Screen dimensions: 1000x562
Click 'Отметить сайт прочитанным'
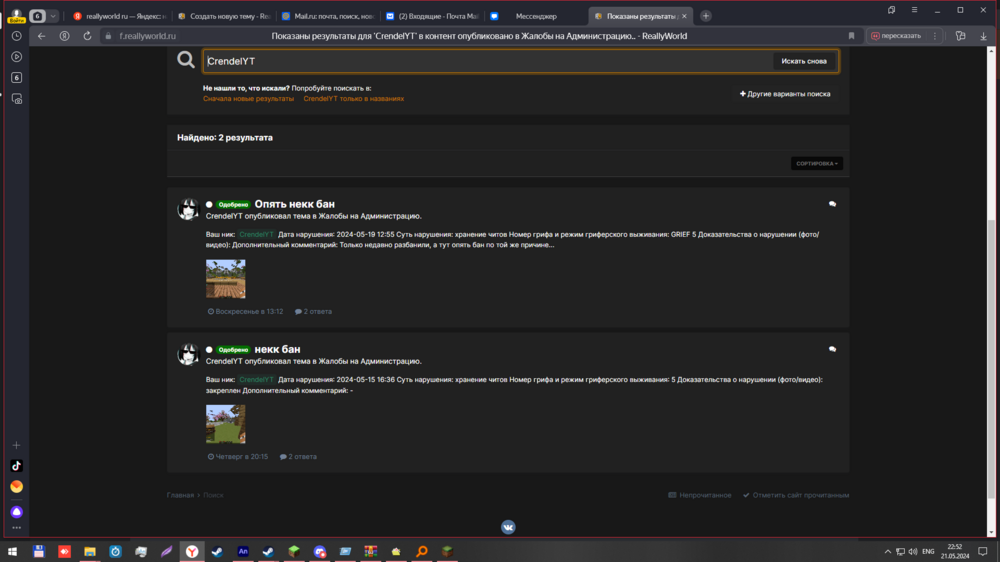[x=796, y=495]
